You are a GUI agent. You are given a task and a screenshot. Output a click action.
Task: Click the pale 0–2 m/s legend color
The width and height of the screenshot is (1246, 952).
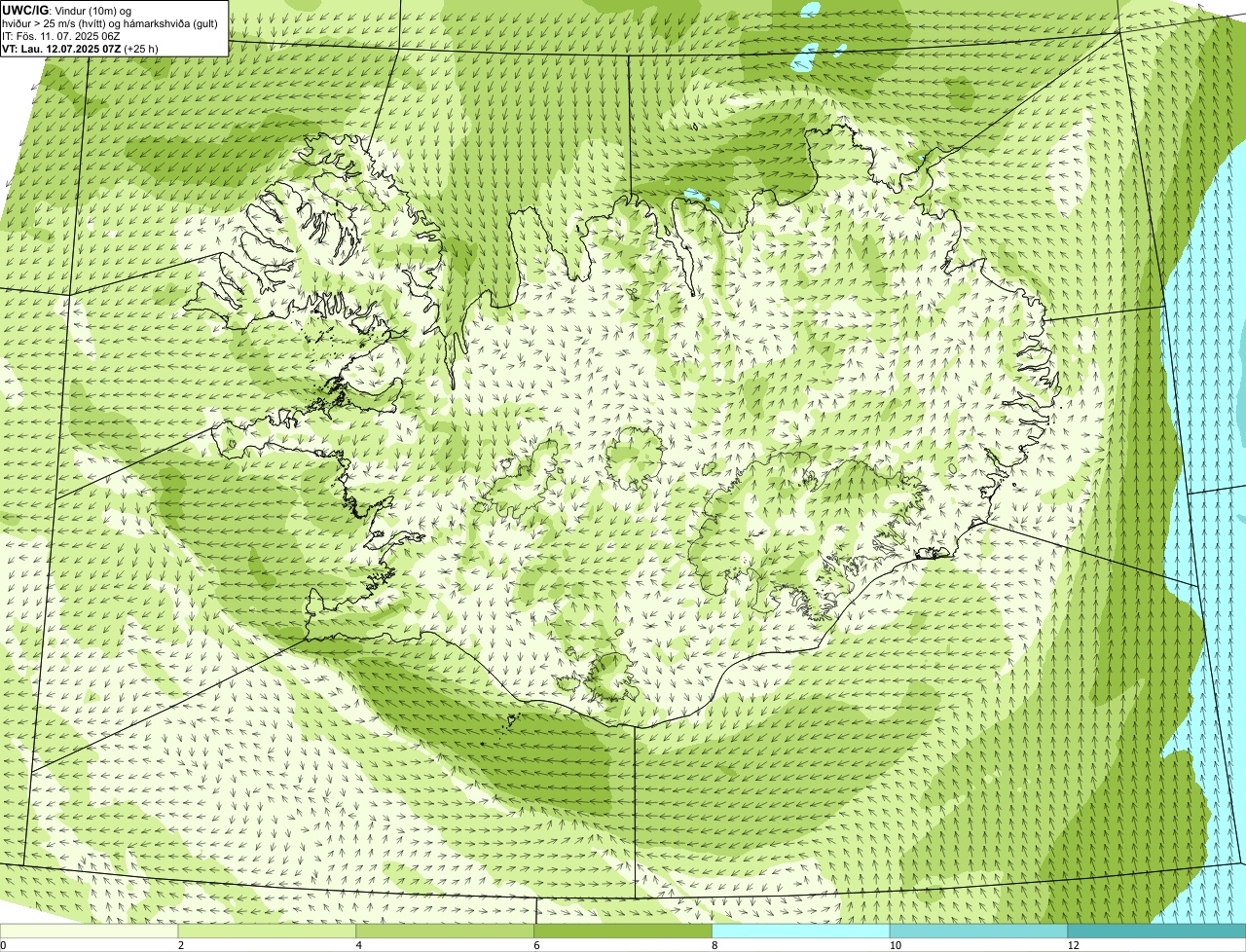(x=90, y=932)
